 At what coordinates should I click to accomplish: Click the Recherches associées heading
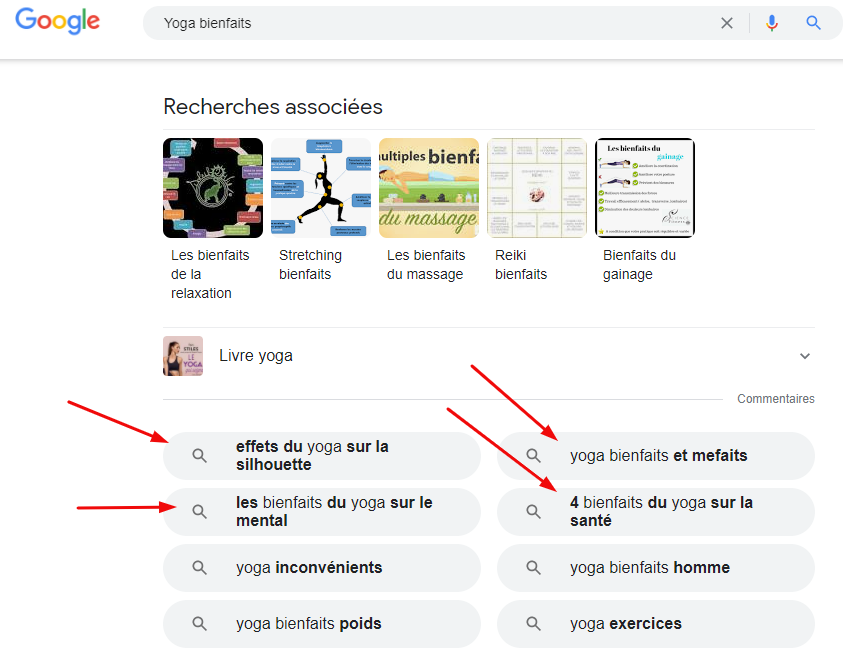[273, 106]
